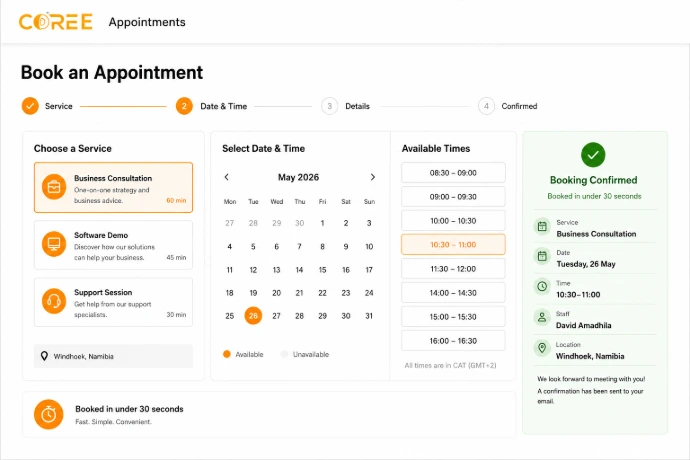Click the Date calendar icon in confirmation panel
Viewport: 690px width, 460px height.
tap(542, 256)
